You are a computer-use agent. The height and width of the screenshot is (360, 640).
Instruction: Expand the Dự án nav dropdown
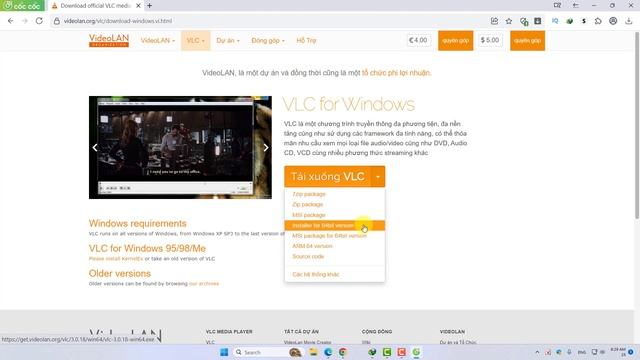[x=228, y=40]
